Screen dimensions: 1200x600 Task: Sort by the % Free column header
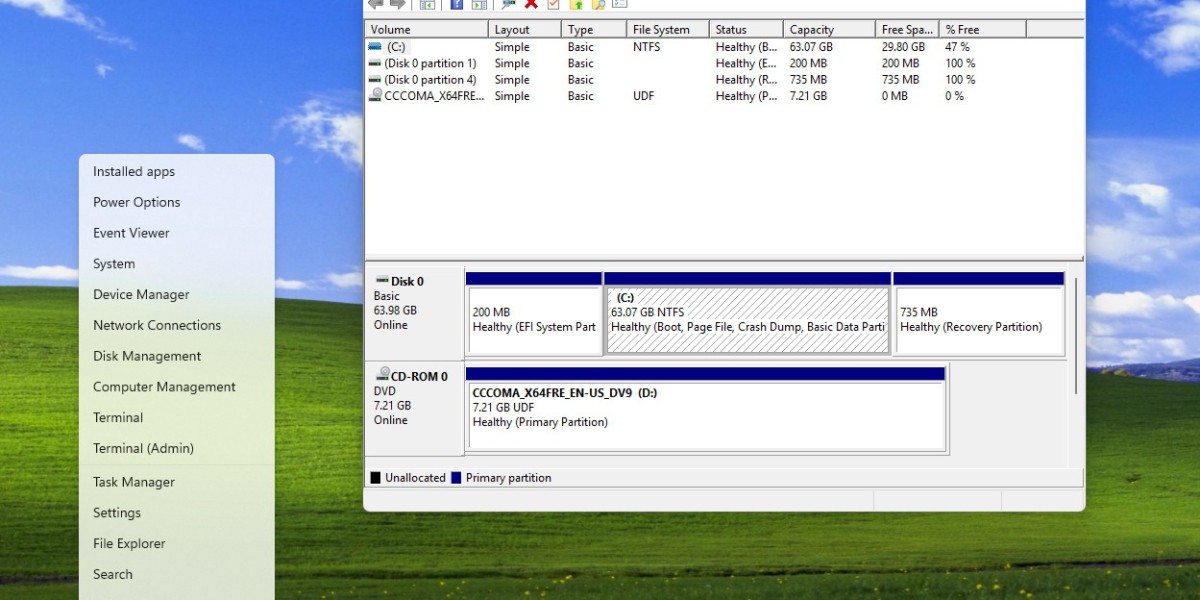[983, 30]
